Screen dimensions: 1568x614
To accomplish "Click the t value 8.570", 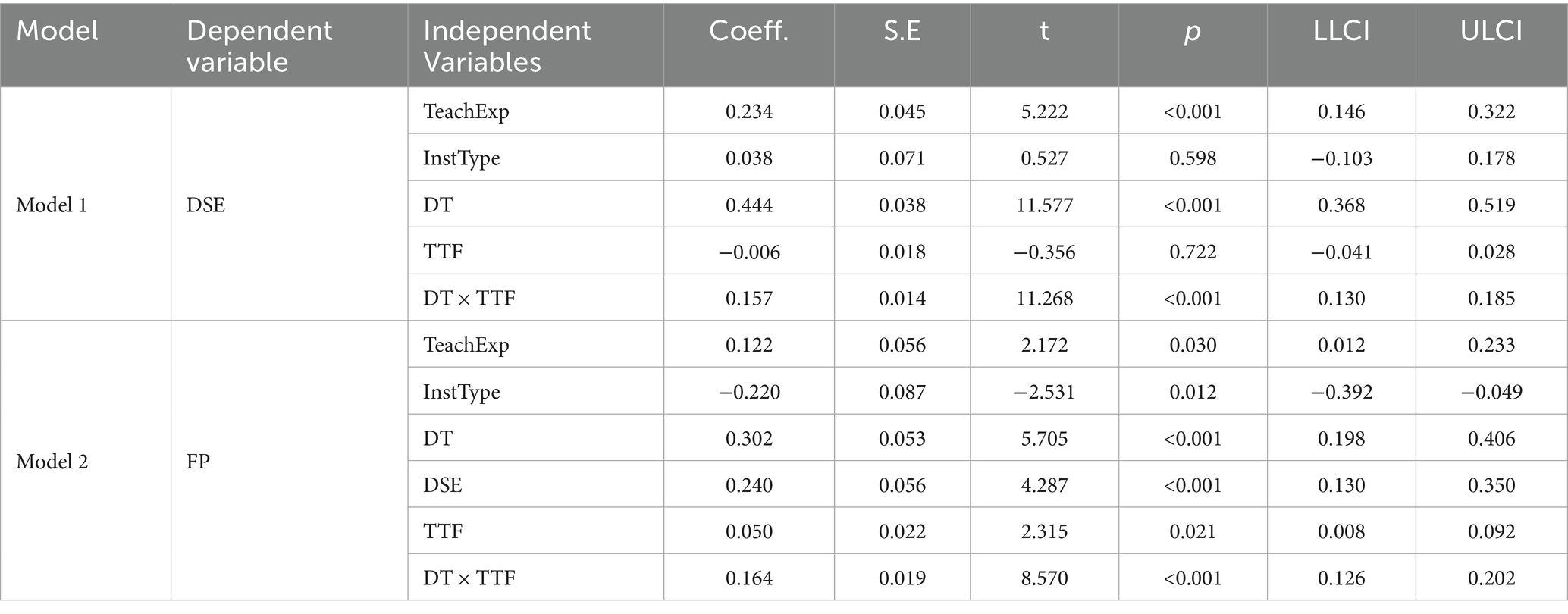I will [x=1044, y=578].
